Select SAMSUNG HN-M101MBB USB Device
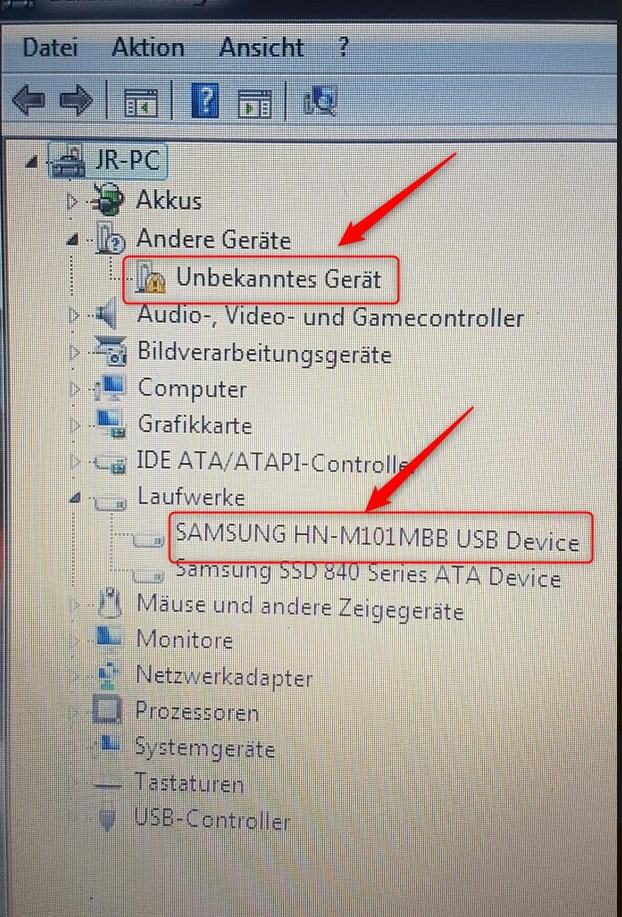Viewport: 622px width, 917px height. [377, 536]
